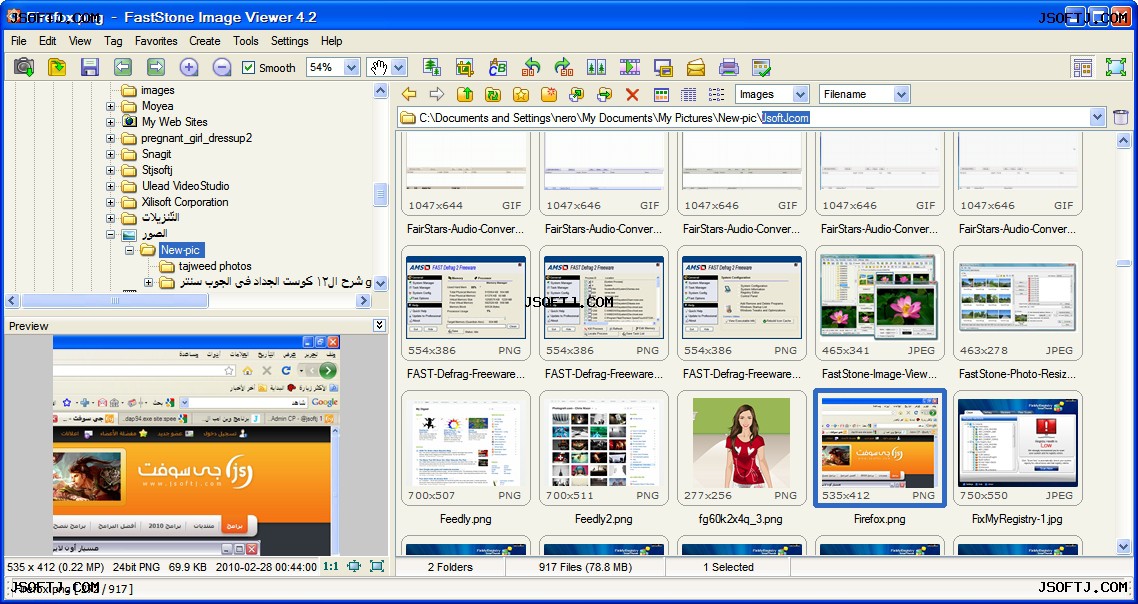Start the Slideshow filmstrip icon
This screenshot has width=1138, height=604.
(x=630, y=68)
